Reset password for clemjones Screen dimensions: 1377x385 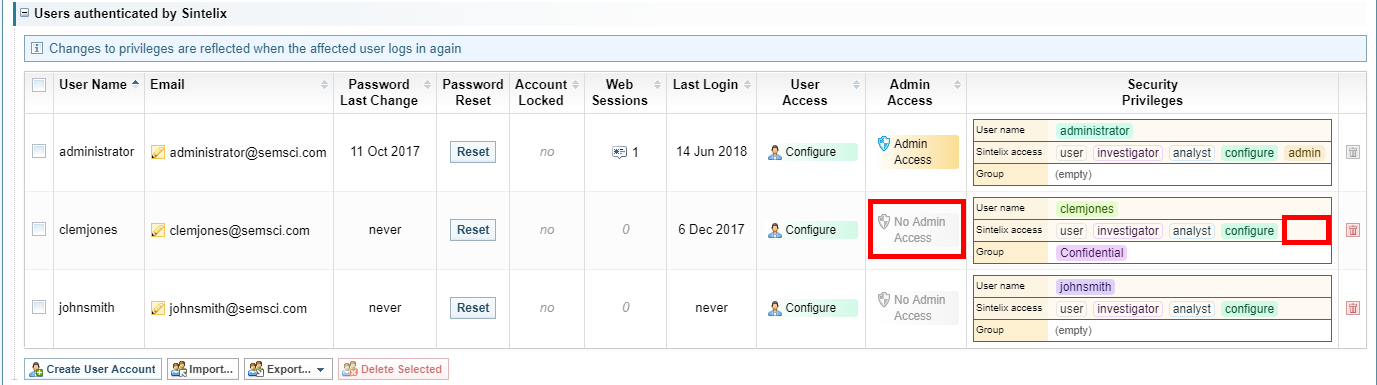(x=473, y=230)
